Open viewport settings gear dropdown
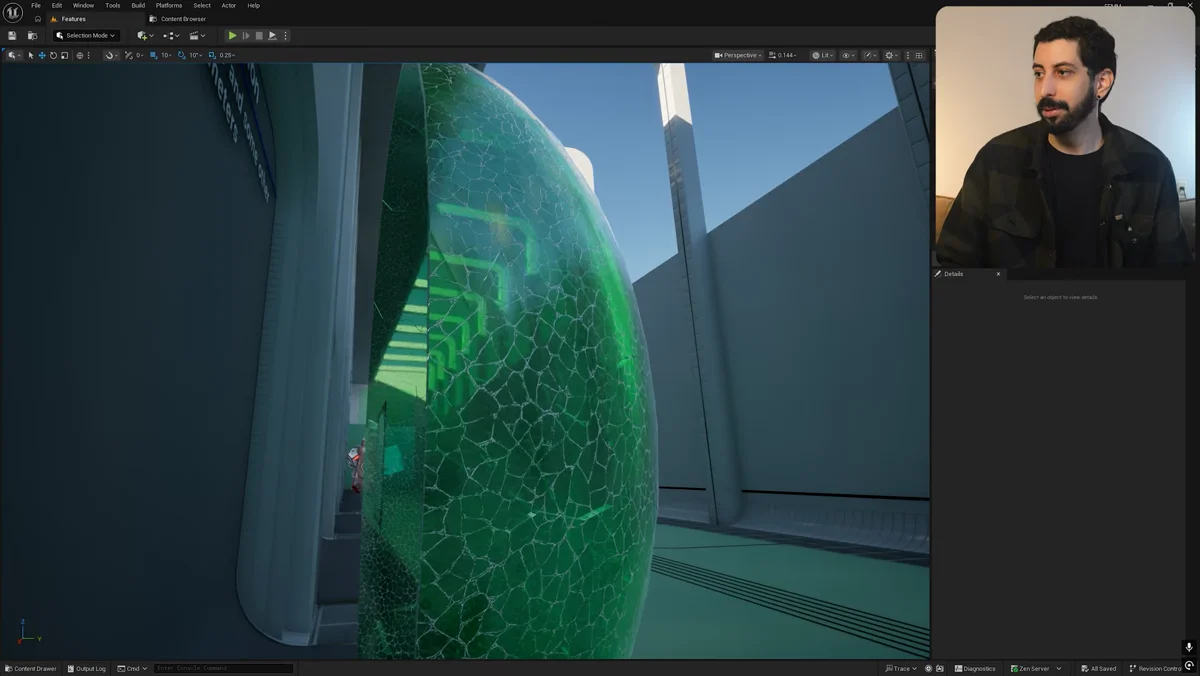 (x=891, y=55)
